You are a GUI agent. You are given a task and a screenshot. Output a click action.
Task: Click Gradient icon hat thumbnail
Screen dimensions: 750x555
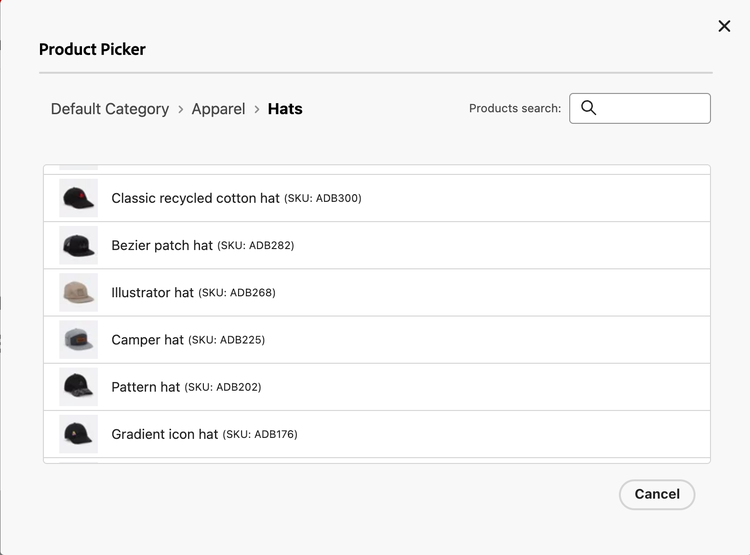[x=78, y=434]
